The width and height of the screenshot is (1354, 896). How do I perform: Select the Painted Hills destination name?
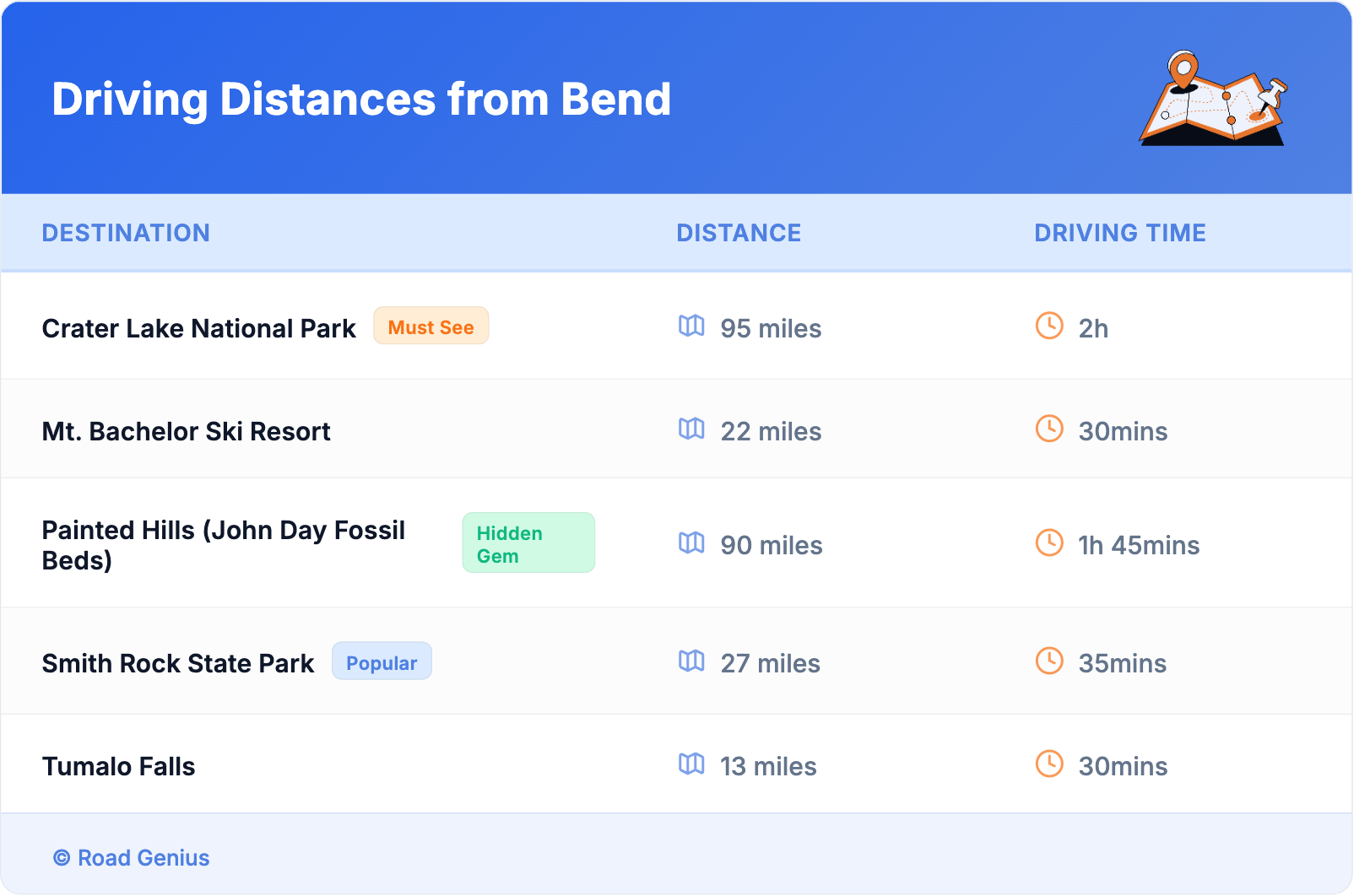pyautogui.click(x=223, y=545)
